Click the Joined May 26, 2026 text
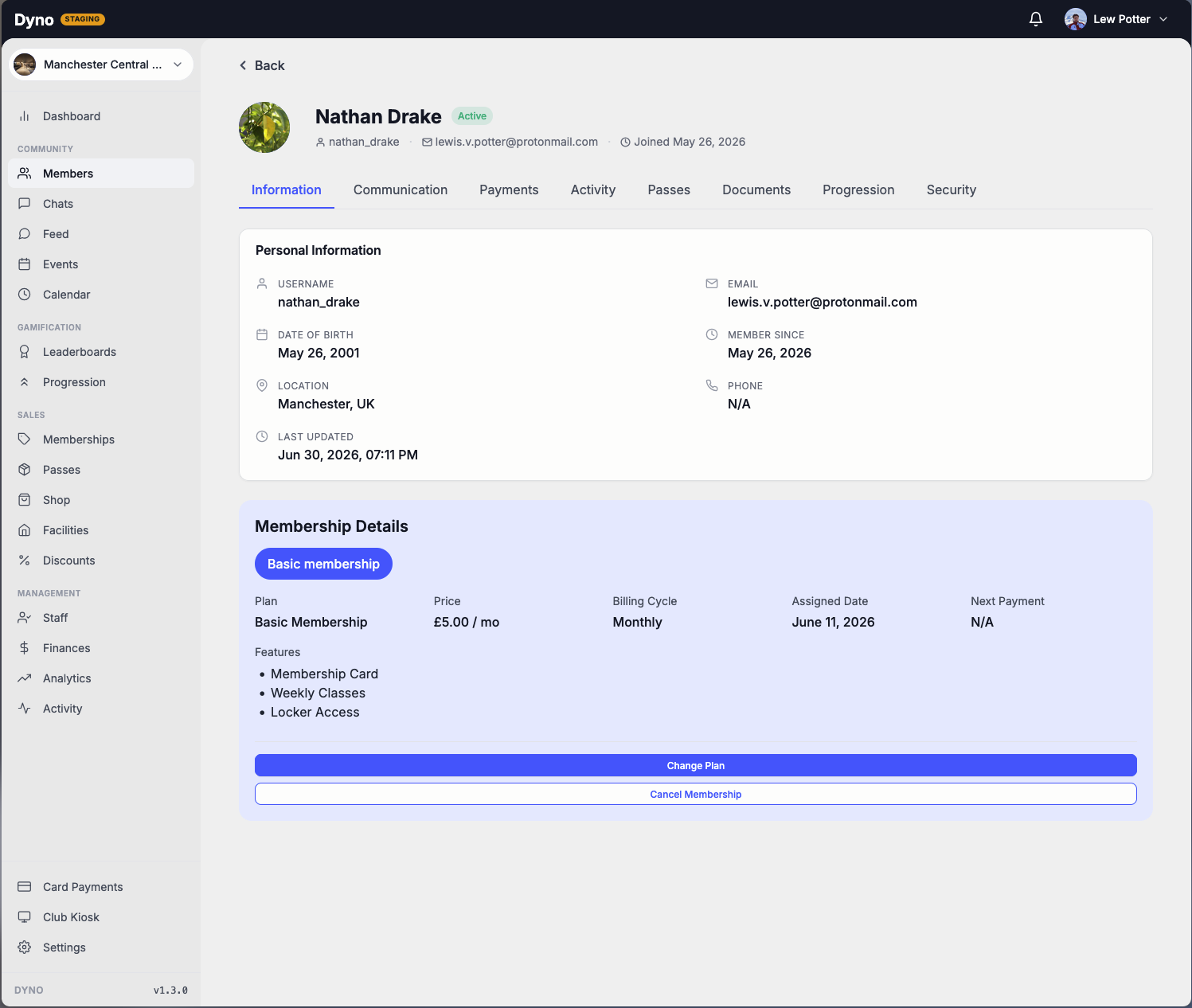This screenshot has width=1192, height=1008. tap(690, 142)
